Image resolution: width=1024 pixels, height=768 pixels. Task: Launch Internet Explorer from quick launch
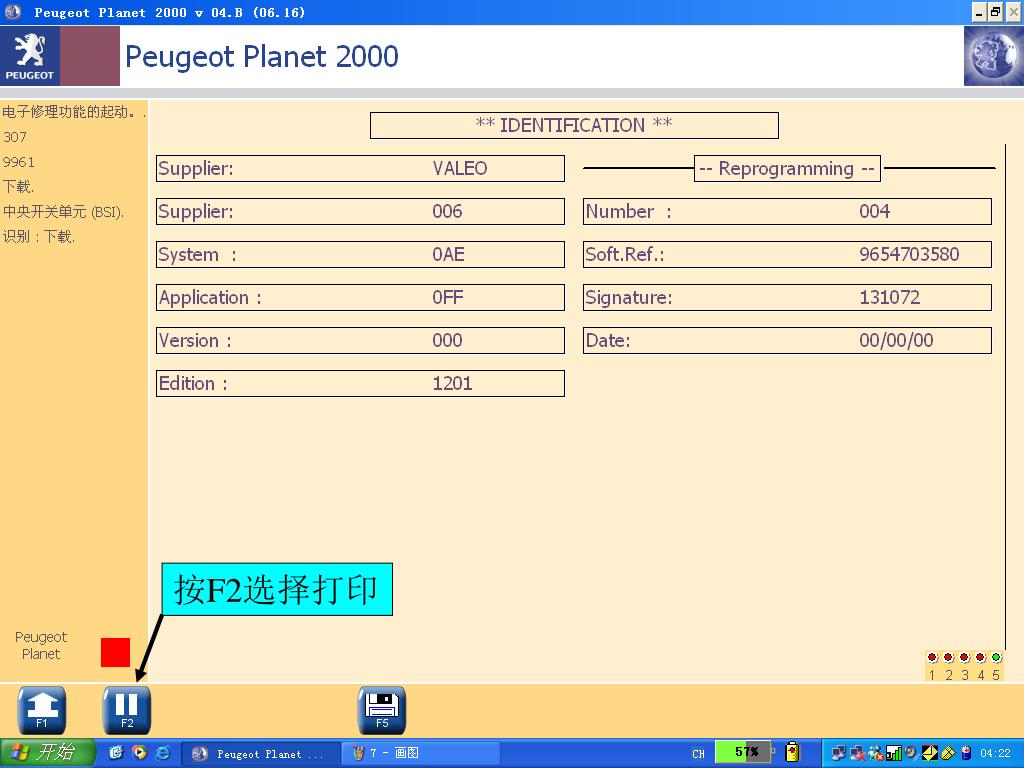tap(163, 753)
